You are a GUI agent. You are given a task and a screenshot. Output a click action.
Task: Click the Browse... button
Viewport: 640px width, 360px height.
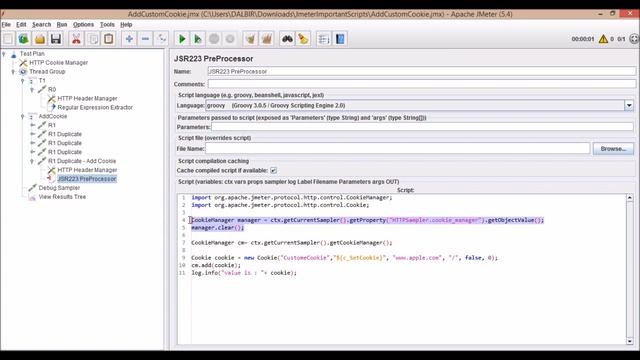pyautogui.click(x=613, y=149)
